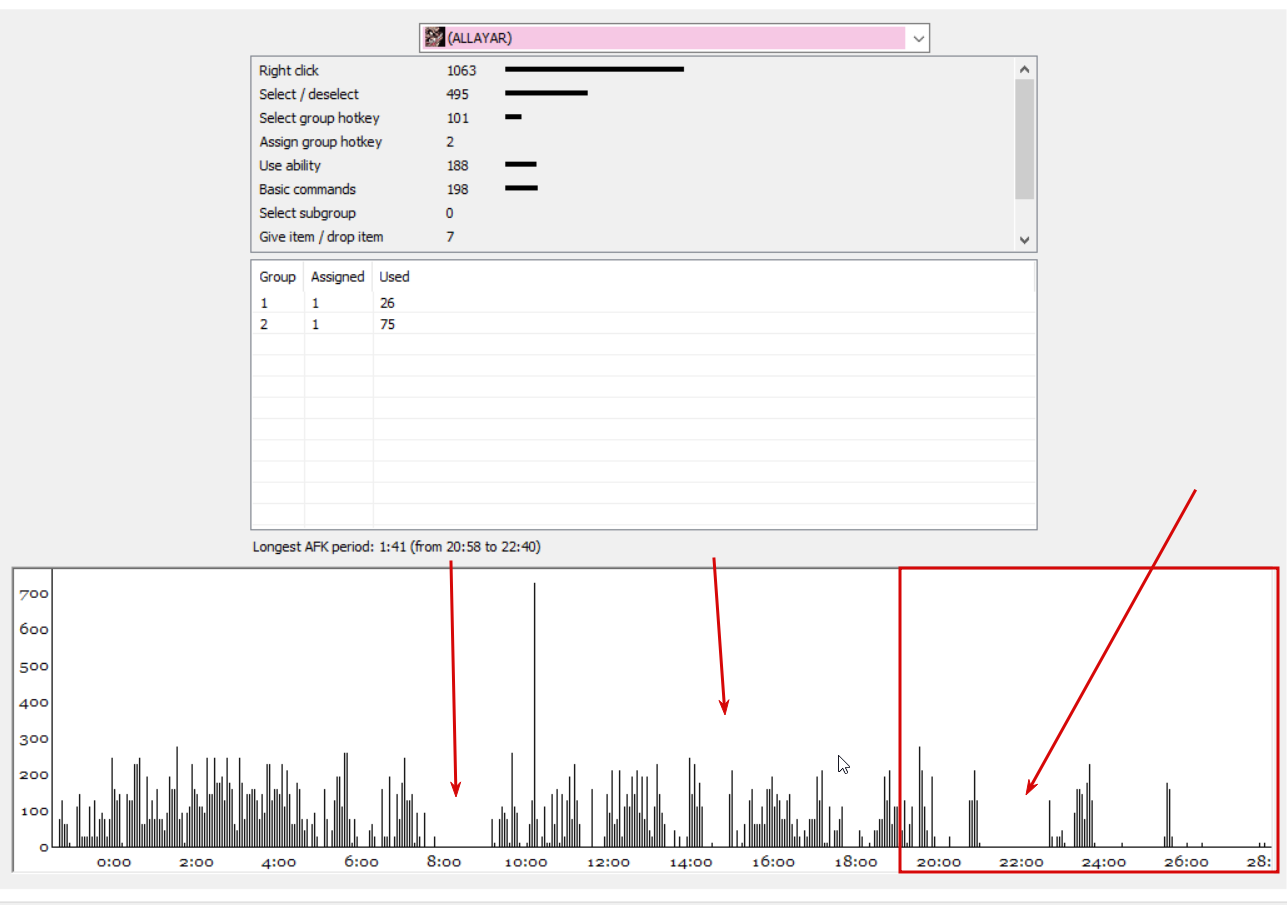Select the "Right click" action row
The height and width of the screenshot is (905, 1287).
[632, 70]
